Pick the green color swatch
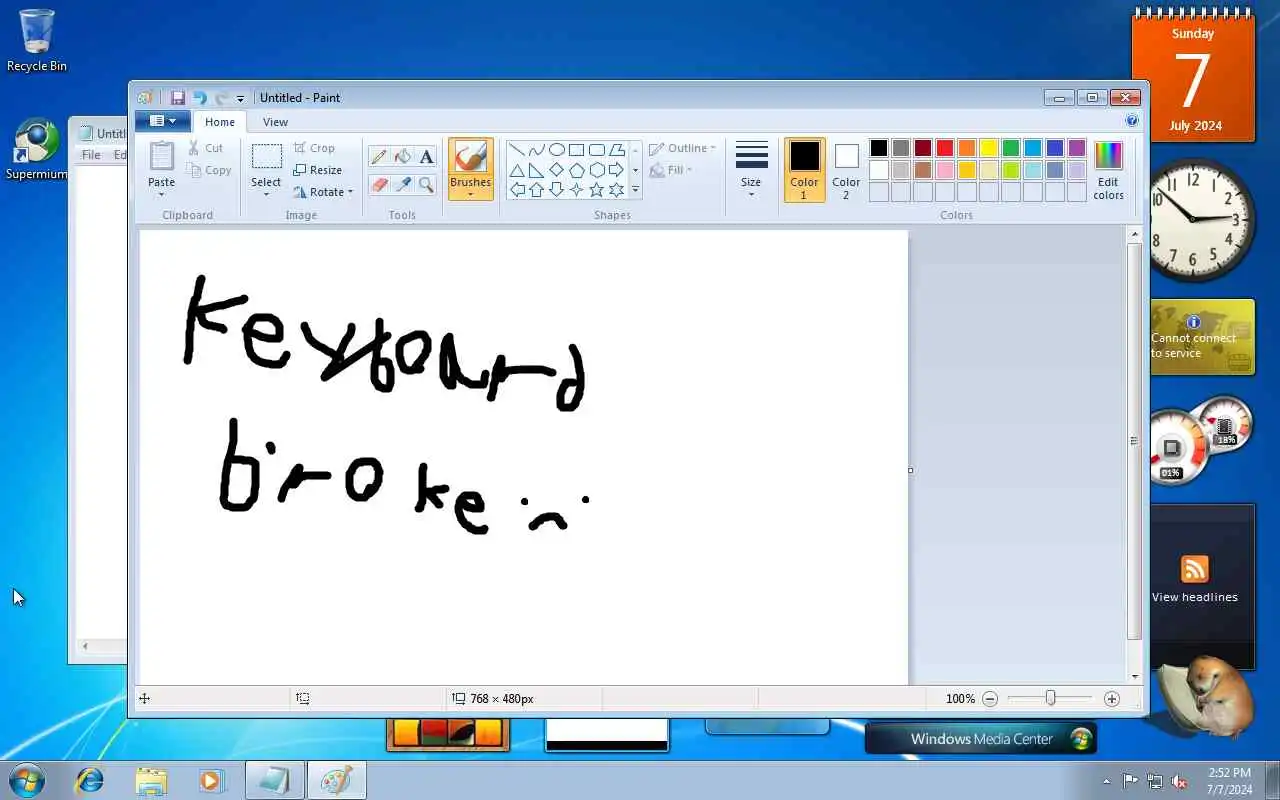 coord(1011,148)
